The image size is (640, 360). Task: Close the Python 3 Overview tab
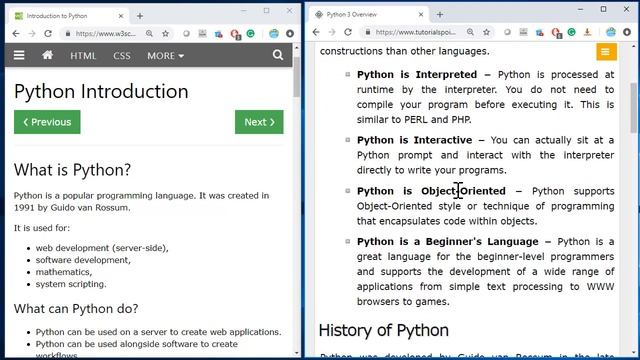coord(421,15)
